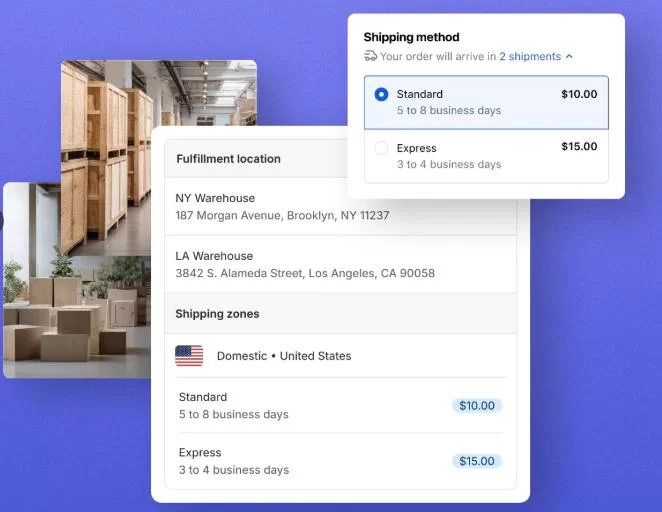The height and width of the screenshot is (512, 662).
Task: Click the $15.00 price in Shipping method
Action: 579,146
